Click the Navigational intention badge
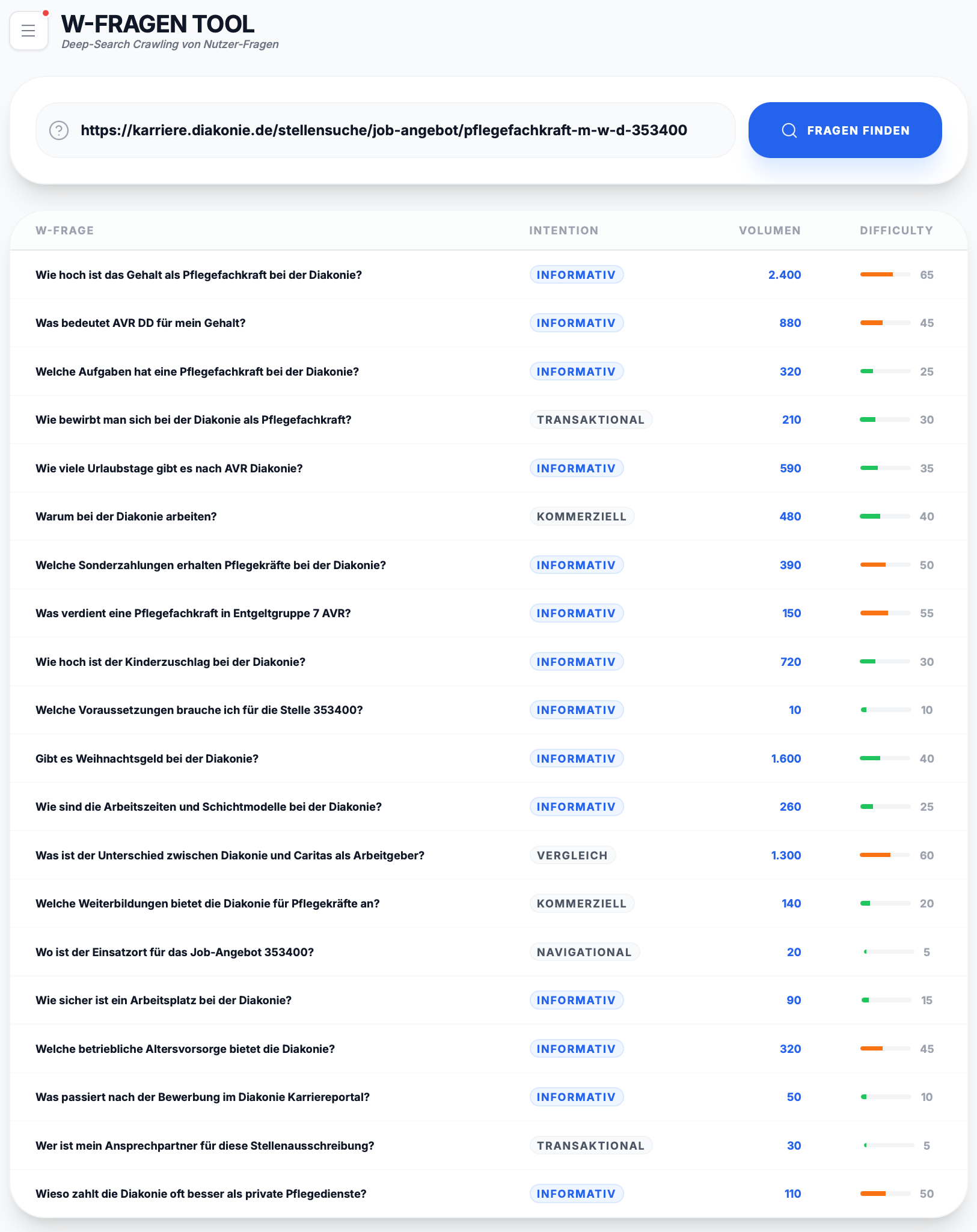Image resolution: width=977 pixels, height=1232 pixels. pyautogui.click(x=584, y=952)
